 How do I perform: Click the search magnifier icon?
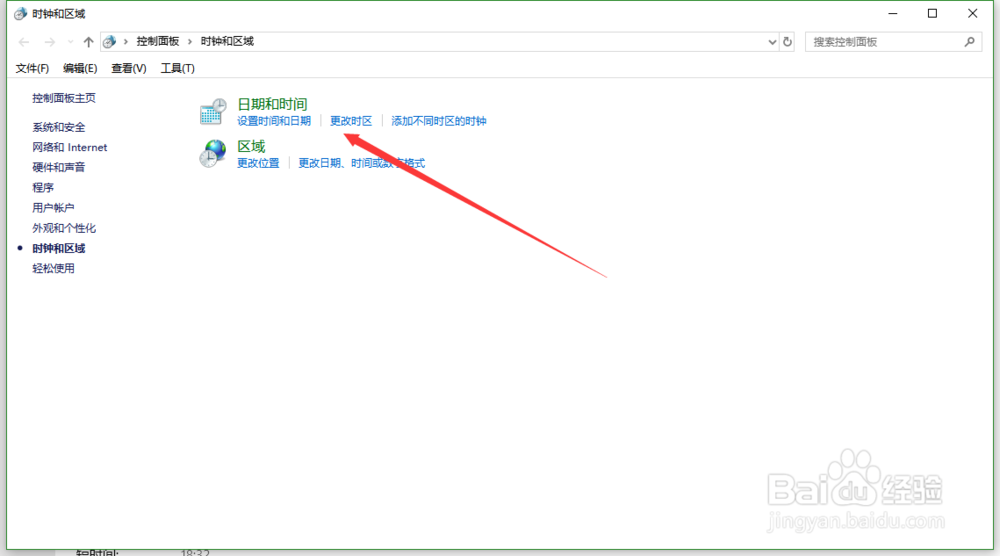969,41
